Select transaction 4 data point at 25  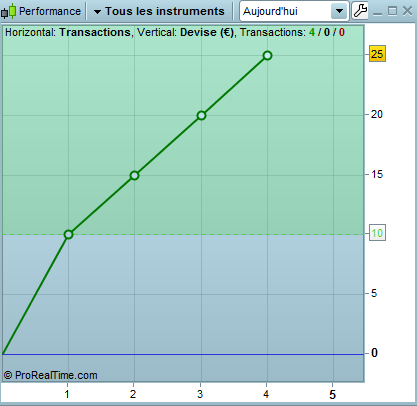(267, 56)
